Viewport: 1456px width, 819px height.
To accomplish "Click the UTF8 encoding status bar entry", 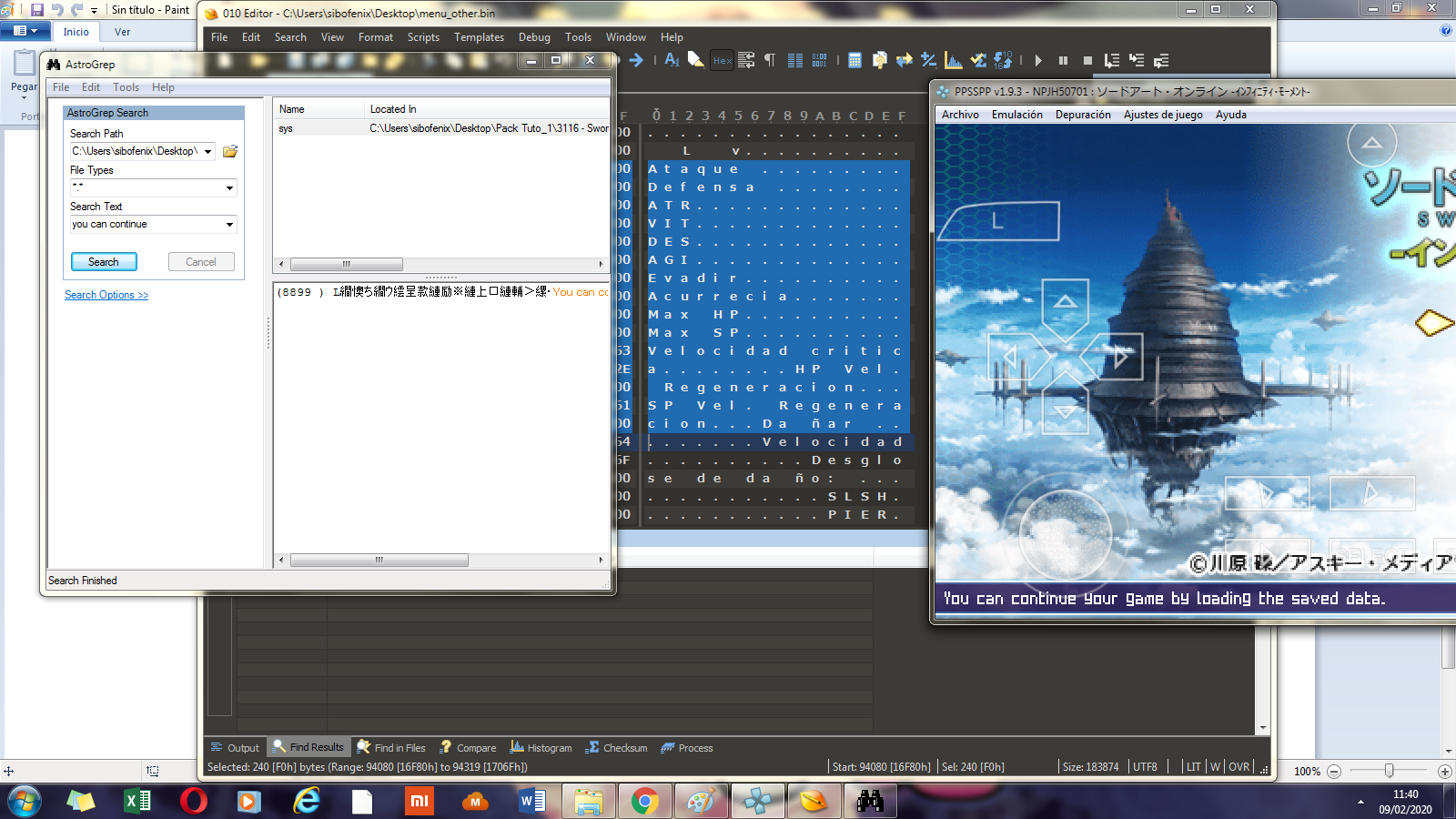I will tap(1145, 767).
